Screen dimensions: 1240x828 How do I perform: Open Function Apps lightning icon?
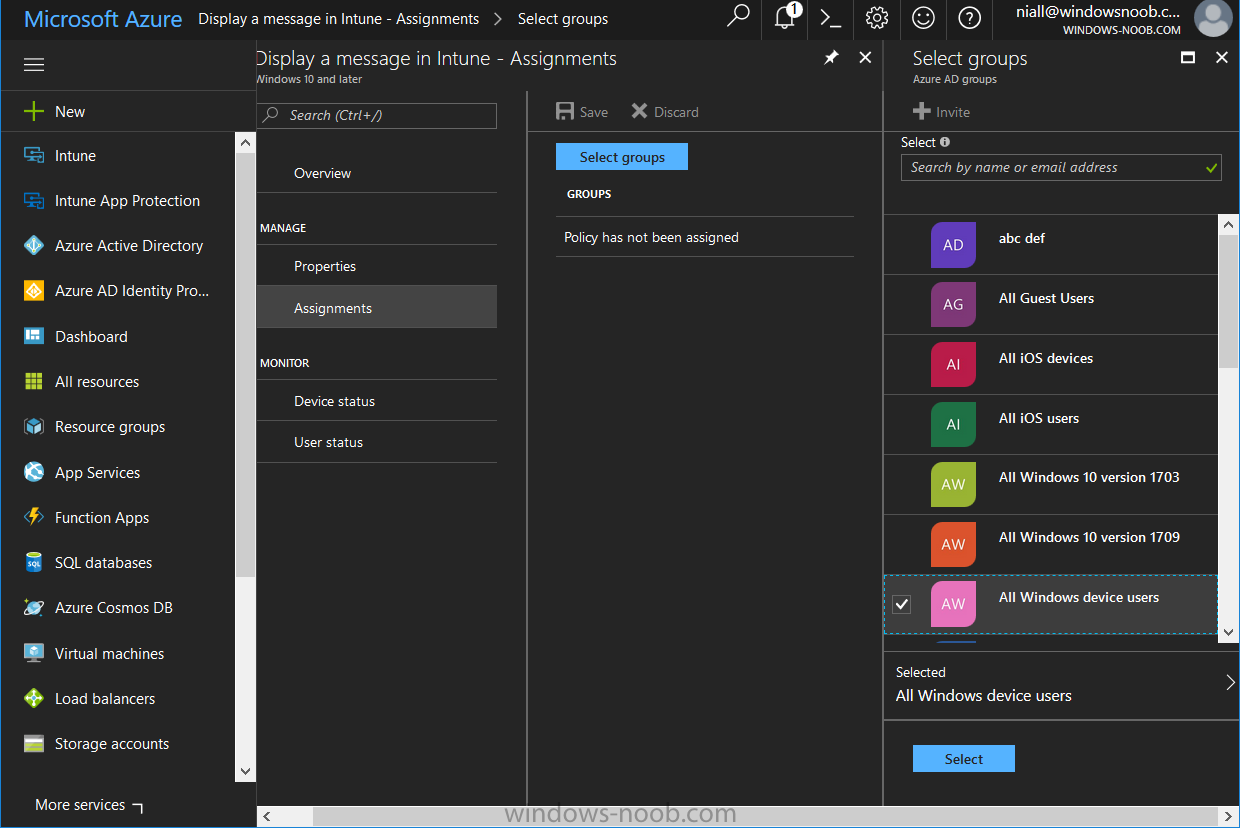coord(34,517)
